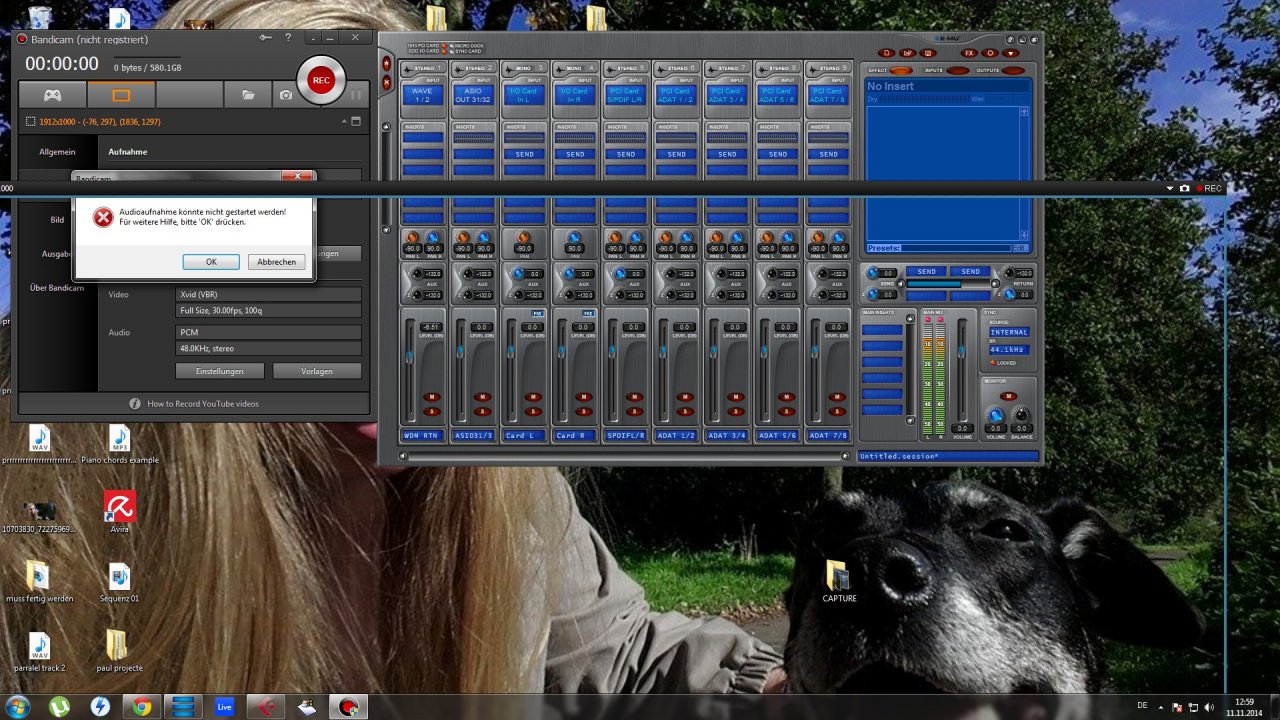Click the red REC button in Bandicam

(x=321, y=79)
